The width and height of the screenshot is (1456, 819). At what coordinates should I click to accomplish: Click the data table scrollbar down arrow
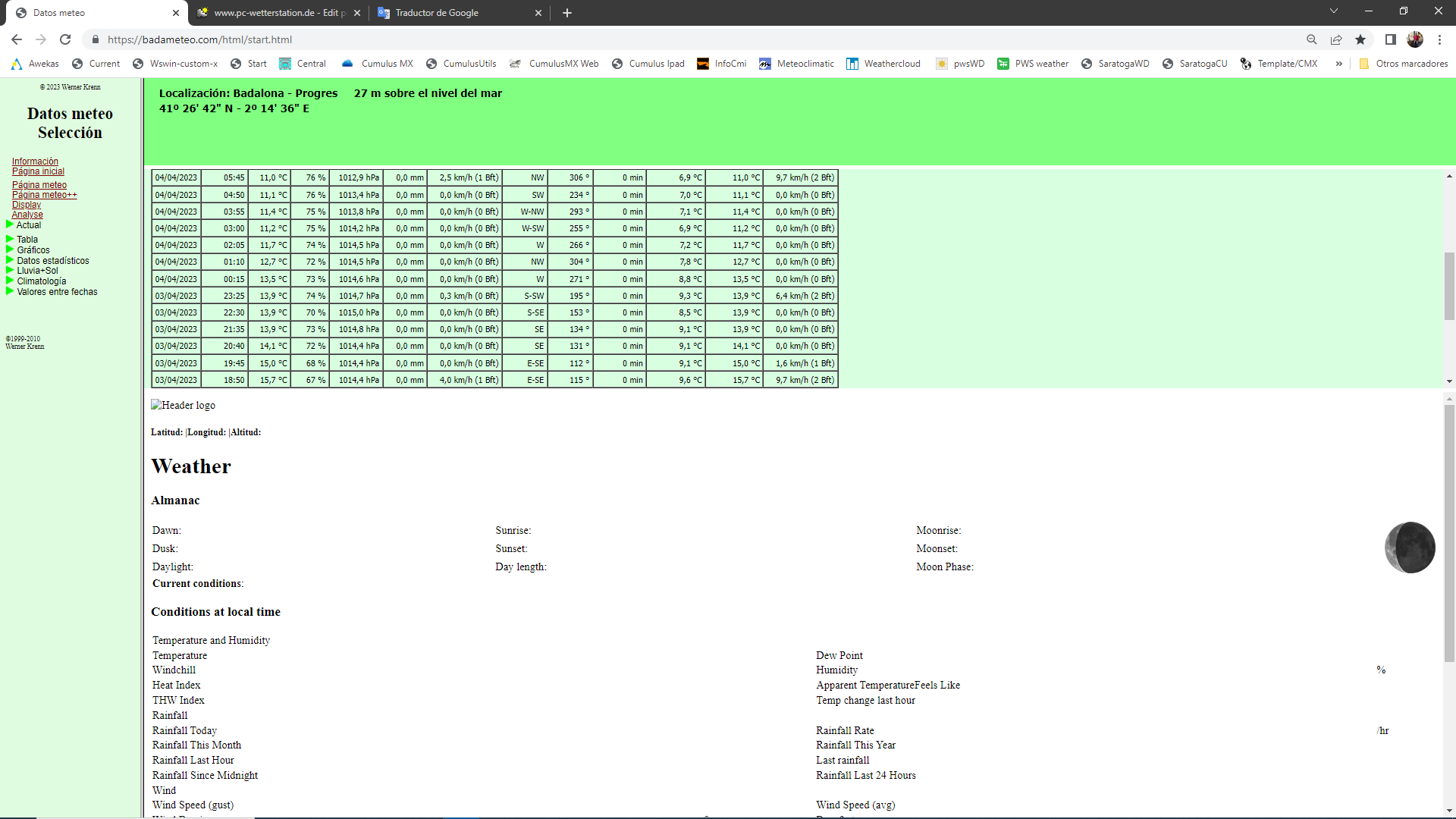coord(1449,381)
